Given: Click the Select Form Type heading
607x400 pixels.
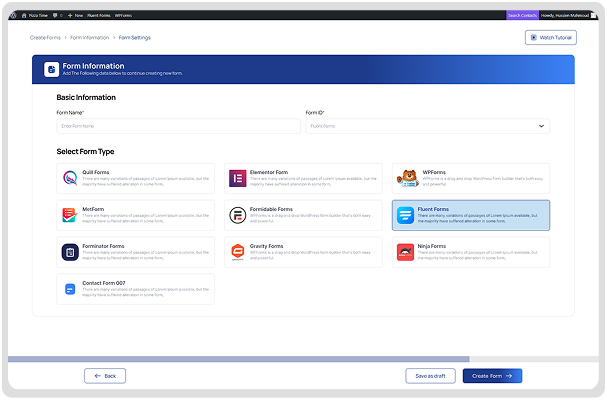Looking at the screenshot, I should pyautogui.click(x=85, y=152).
